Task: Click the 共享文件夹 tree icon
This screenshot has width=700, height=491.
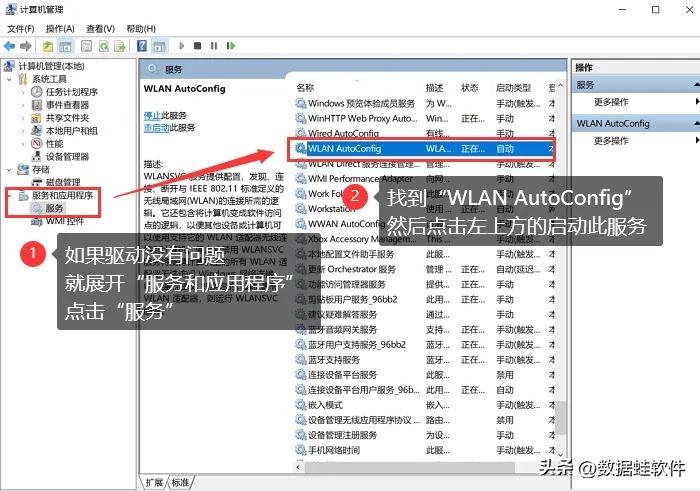Action: pos(37,118)
